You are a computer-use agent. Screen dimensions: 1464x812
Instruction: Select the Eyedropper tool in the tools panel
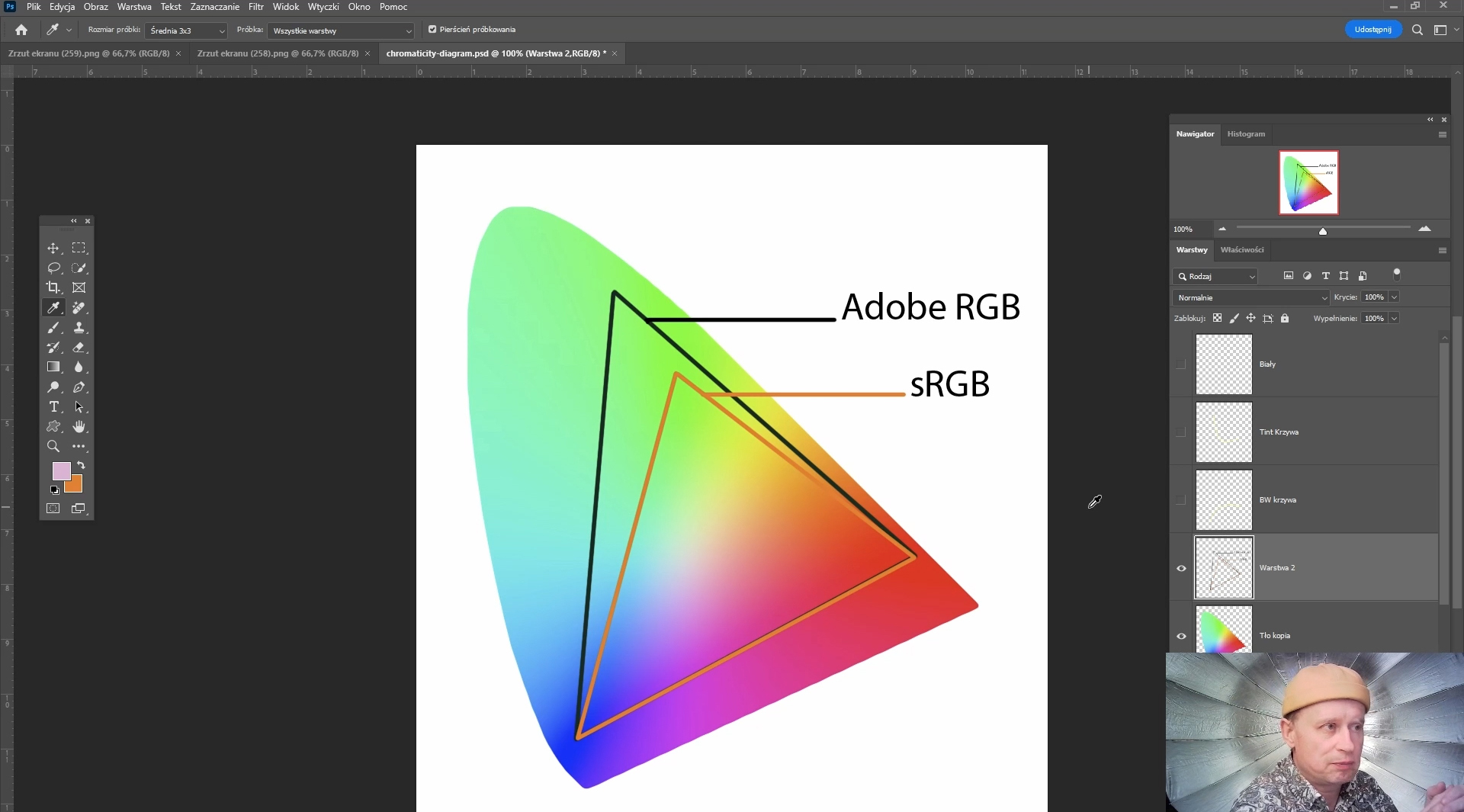[53, 308]
